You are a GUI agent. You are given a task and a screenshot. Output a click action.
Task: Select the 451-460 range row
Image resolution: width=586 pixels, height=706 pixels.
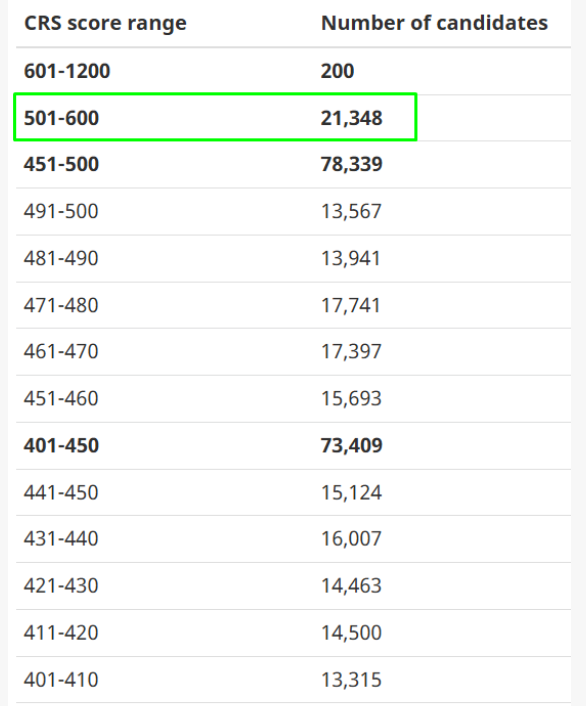[x=294, y=399]
